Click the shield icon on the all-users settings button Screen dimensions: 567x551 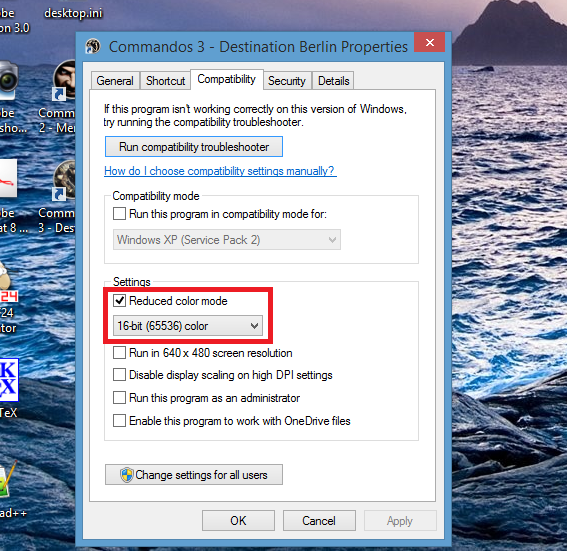(x=127, y=475)
